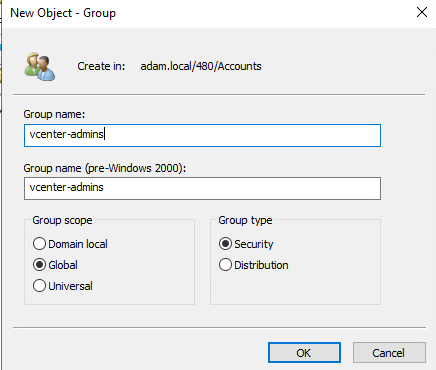
Task: Click the 'Create in:' label
Action: point(101,66)
